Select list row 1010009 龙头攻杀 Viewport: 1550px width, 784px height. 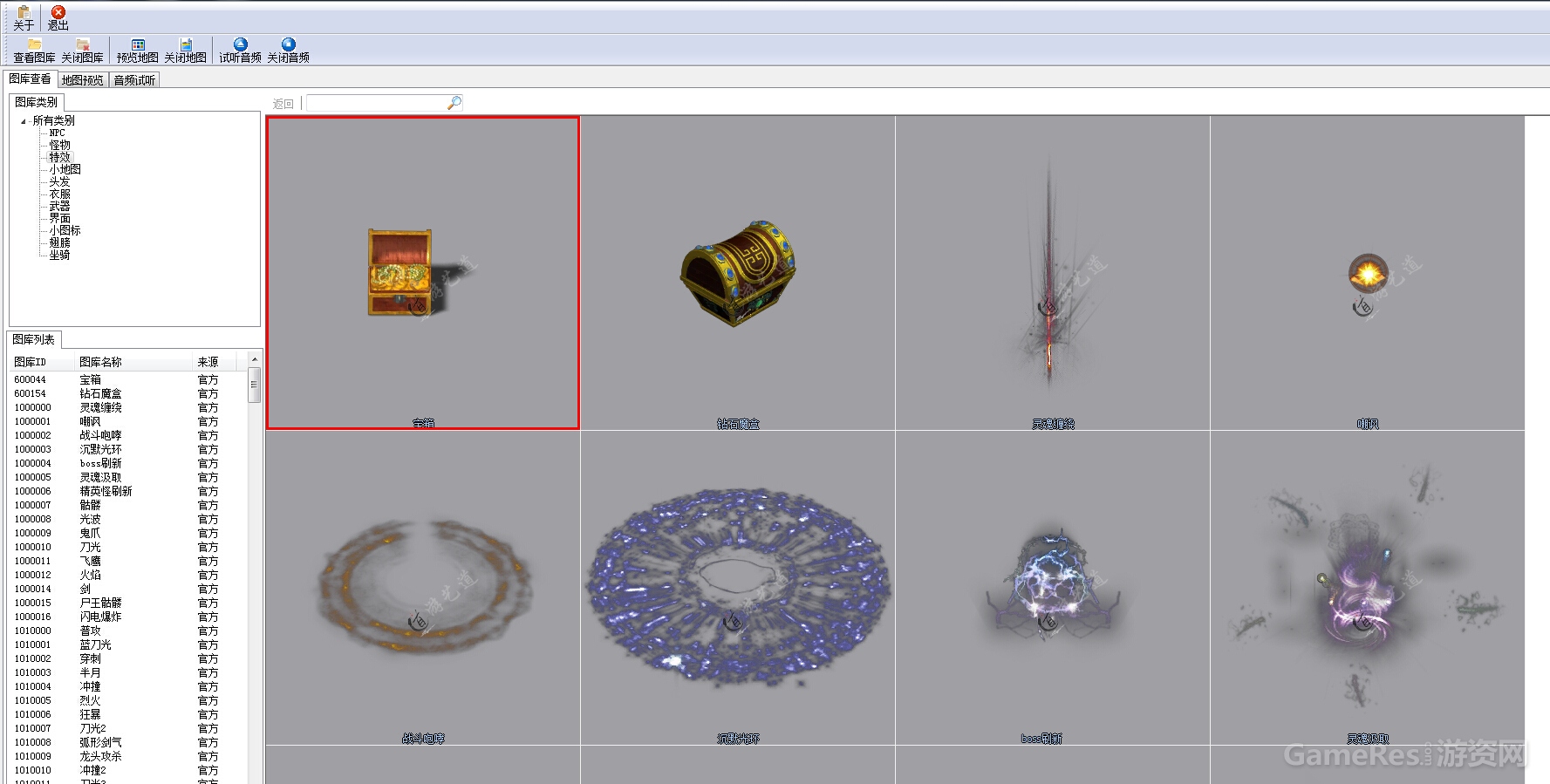point(128,756)
